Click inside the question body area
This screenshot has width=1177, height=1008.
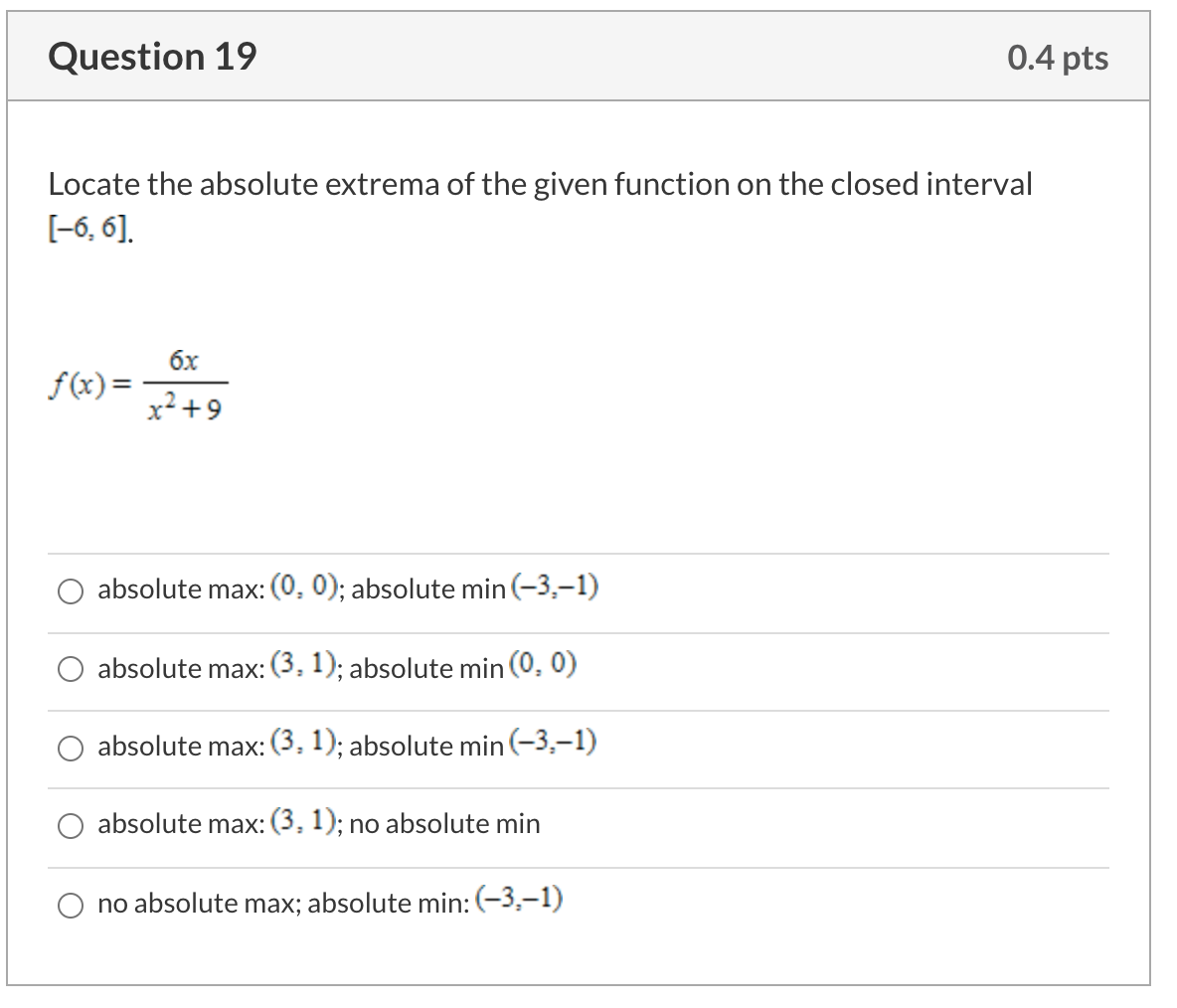588,477
